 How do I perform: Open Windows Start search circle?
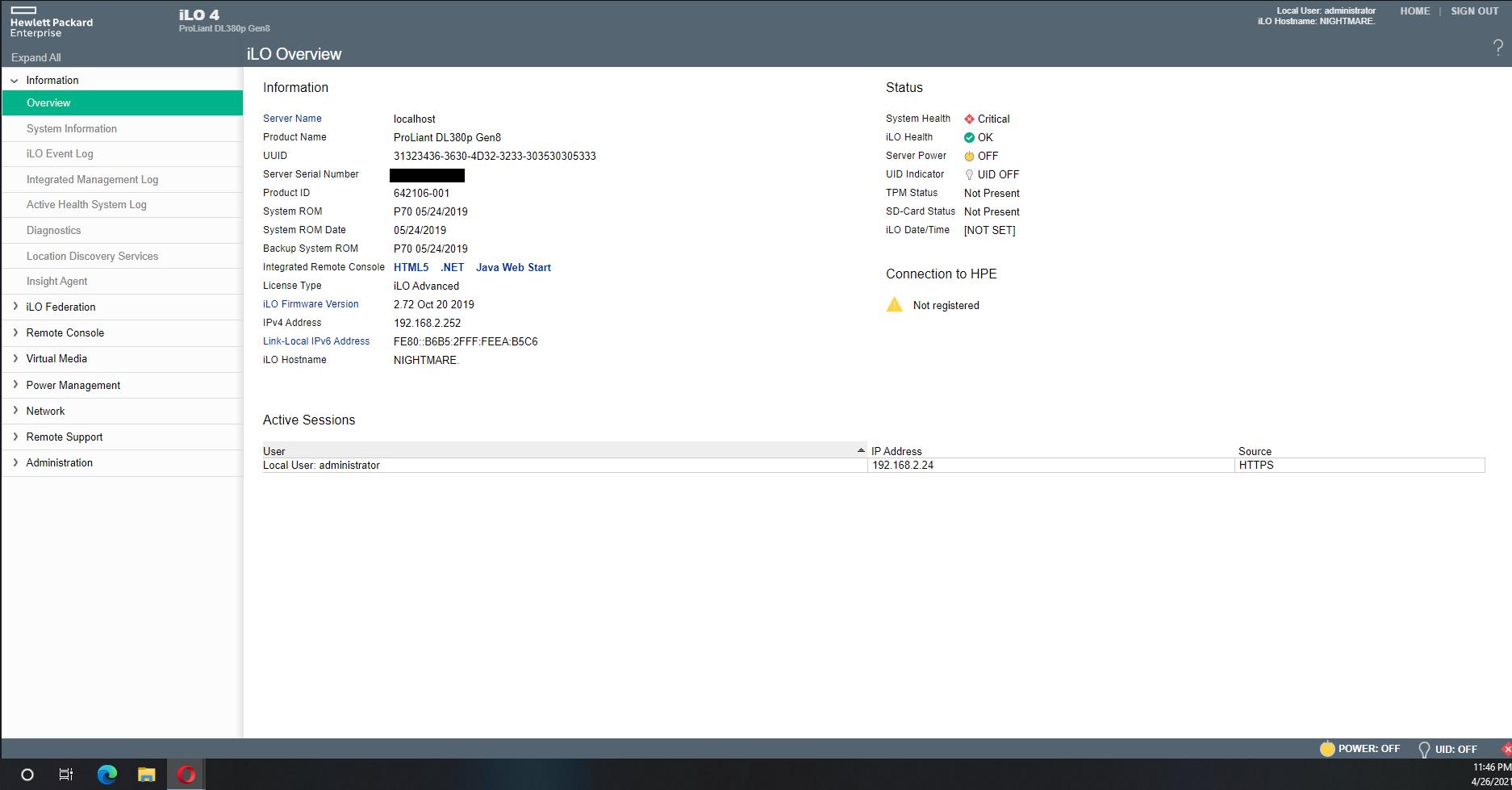pyautogui.click(x=27, y=775)
